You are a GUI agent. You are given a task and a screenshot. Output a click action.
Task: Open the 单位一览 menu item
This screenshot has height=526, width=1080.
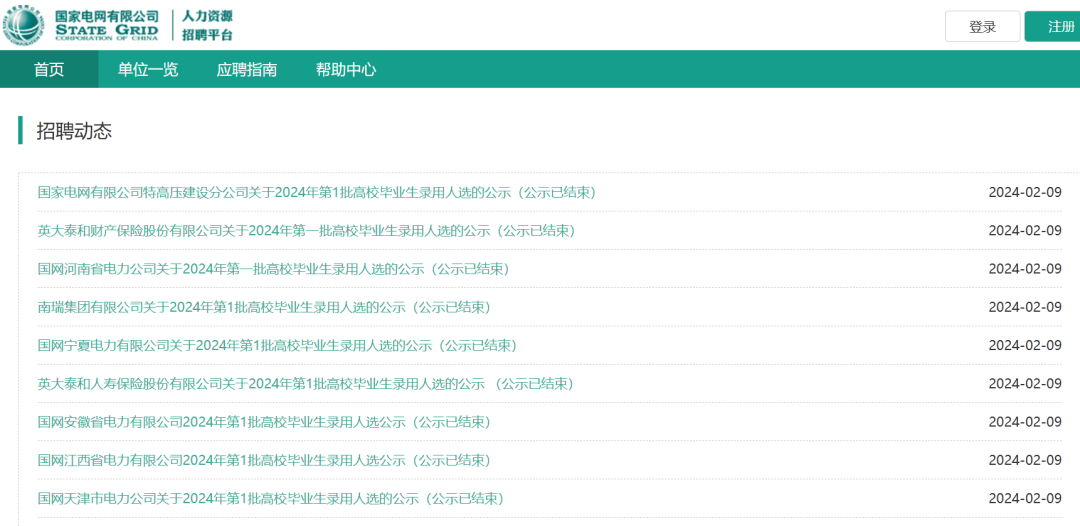point(148,69)
